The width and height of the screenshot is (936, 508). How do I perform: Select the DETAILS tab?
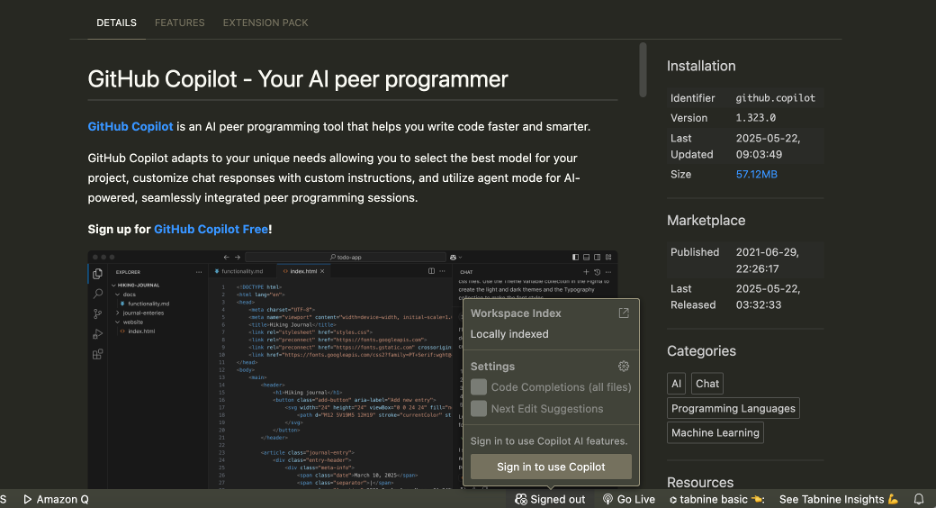[x=116, y=22]
